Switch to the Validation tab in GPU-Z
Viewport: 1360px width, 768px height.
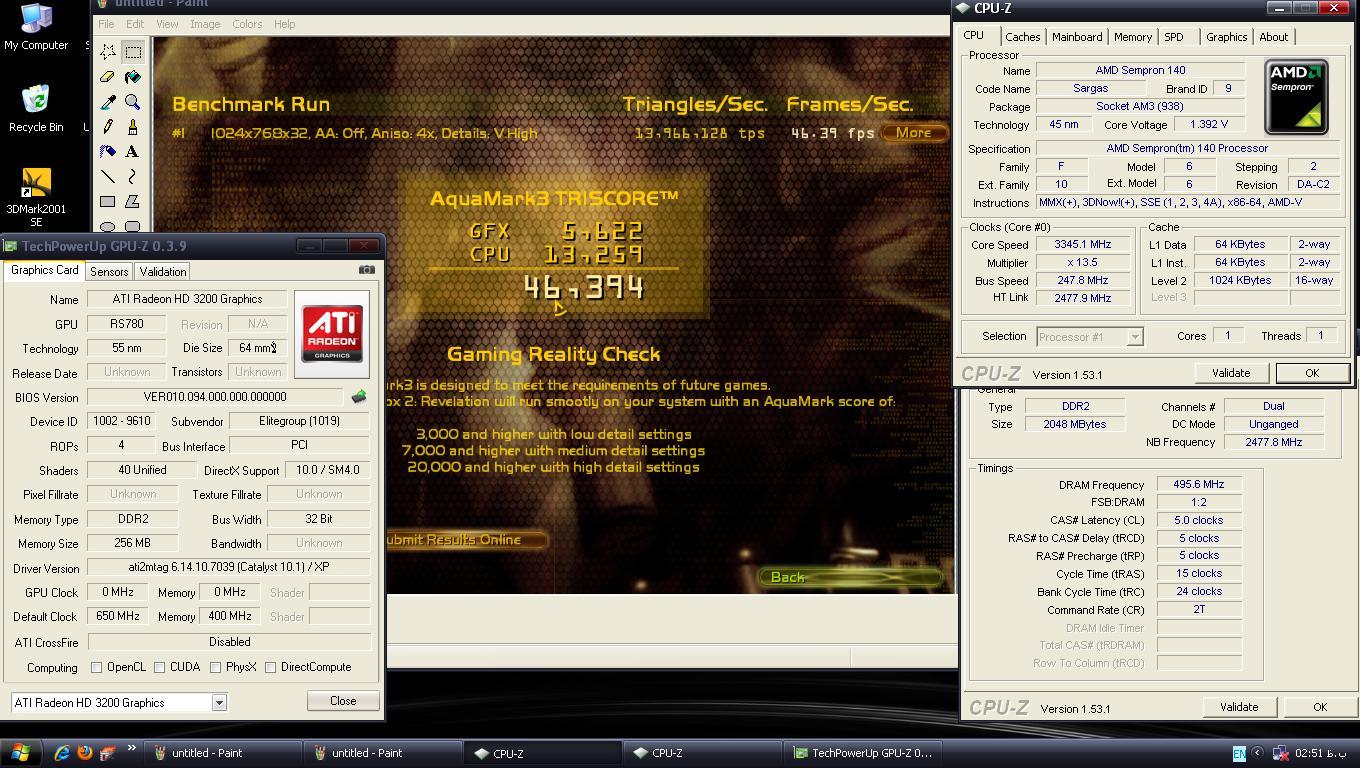(163, 272)
